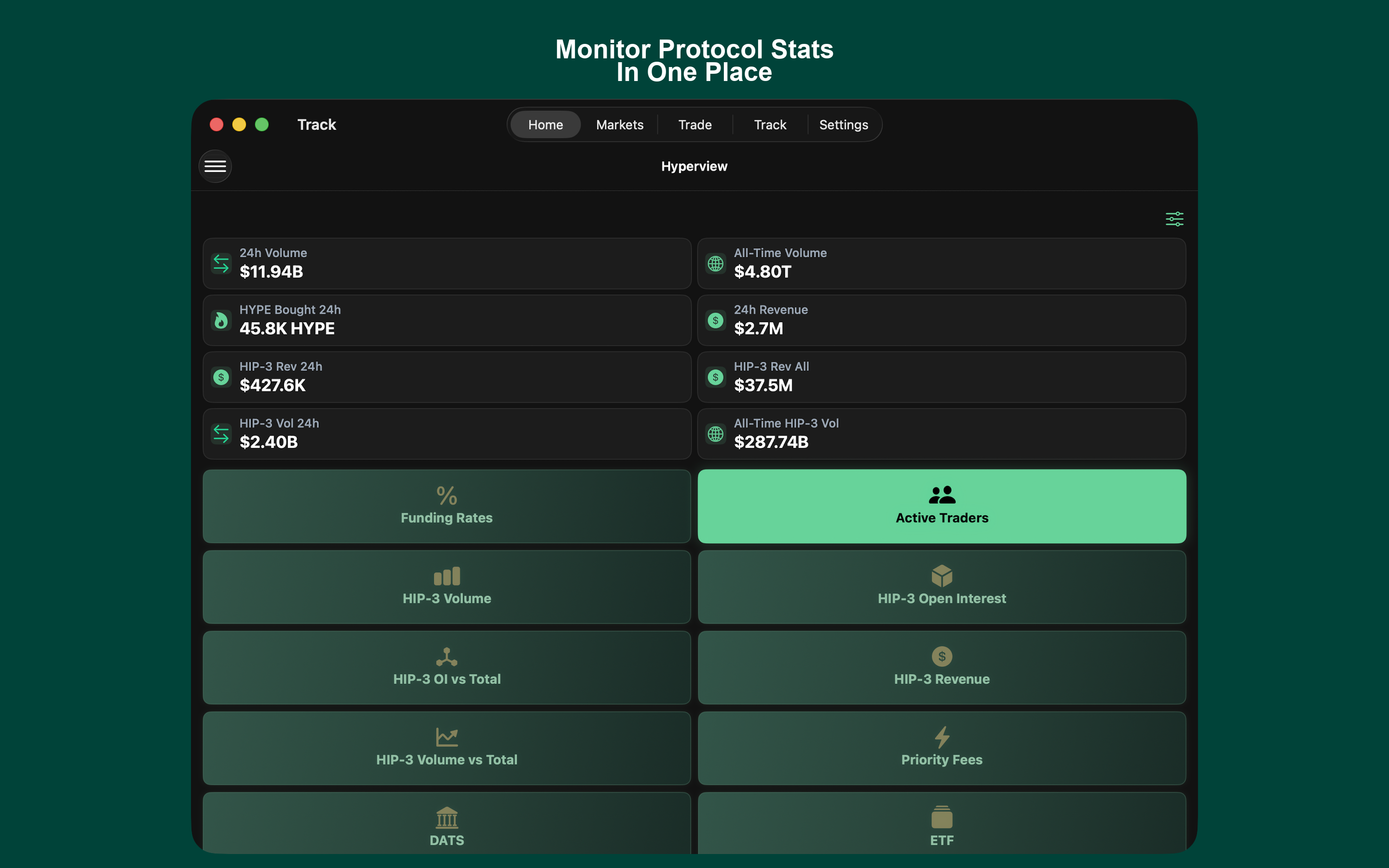Viewport: 1389px width, 868px height.
Task: Select the Active Traders button
Action: (942, 506)
